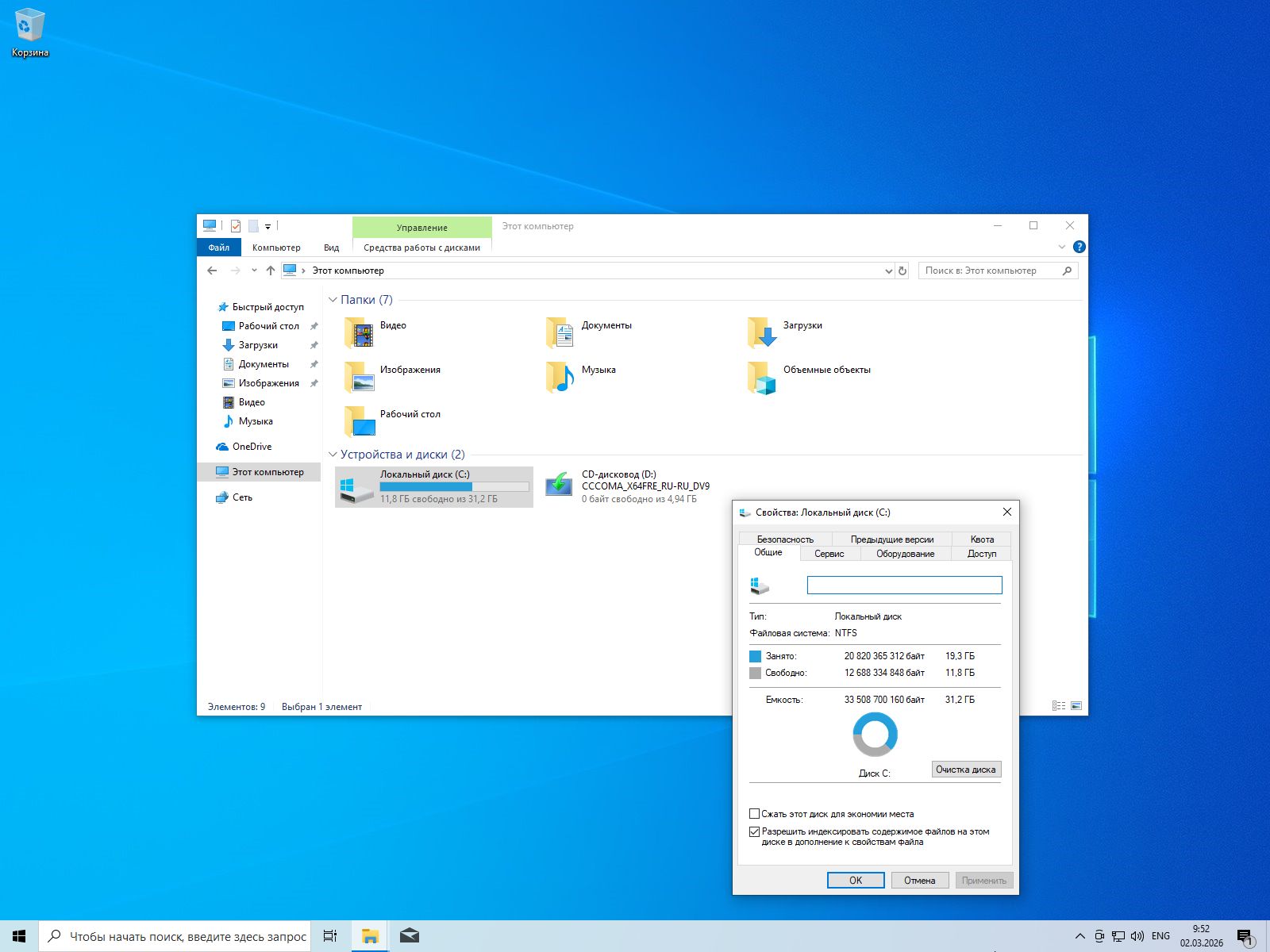Collapse the Папки (7) section
1270x952 pixels.
[x=333, y=300]
